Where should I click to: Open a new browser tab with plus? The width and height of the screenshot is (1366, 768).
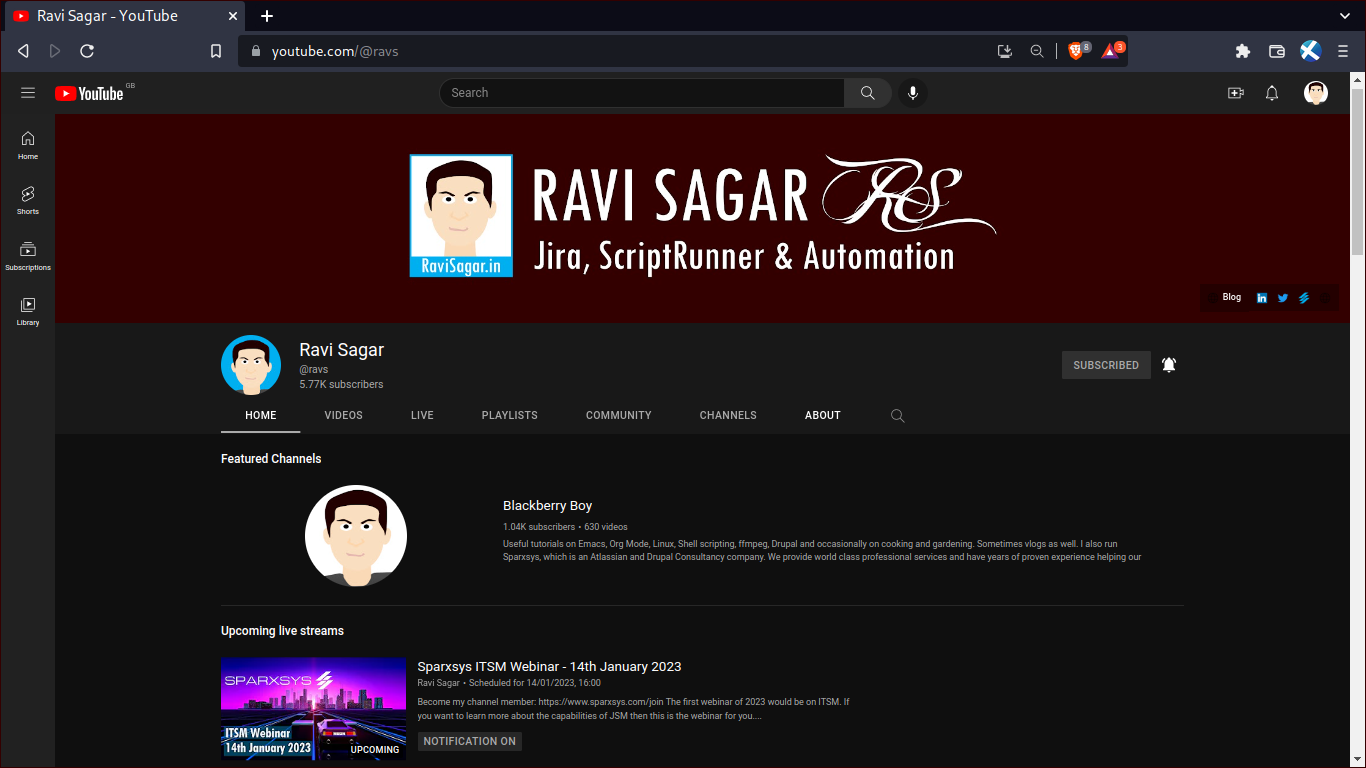[267, 16]
